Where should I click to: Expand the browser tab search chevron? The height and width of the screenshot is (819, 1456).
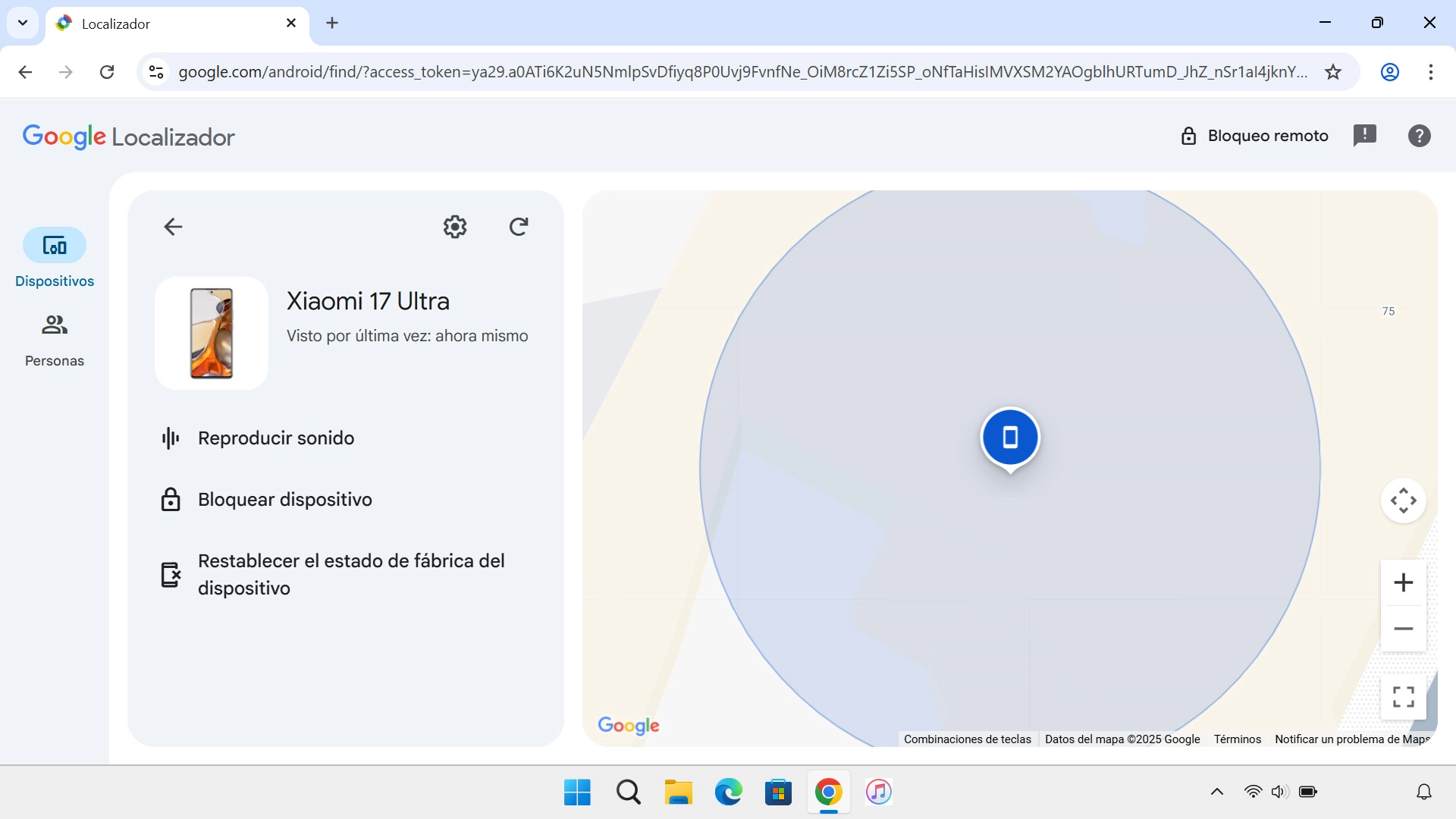tap(22, 23)
